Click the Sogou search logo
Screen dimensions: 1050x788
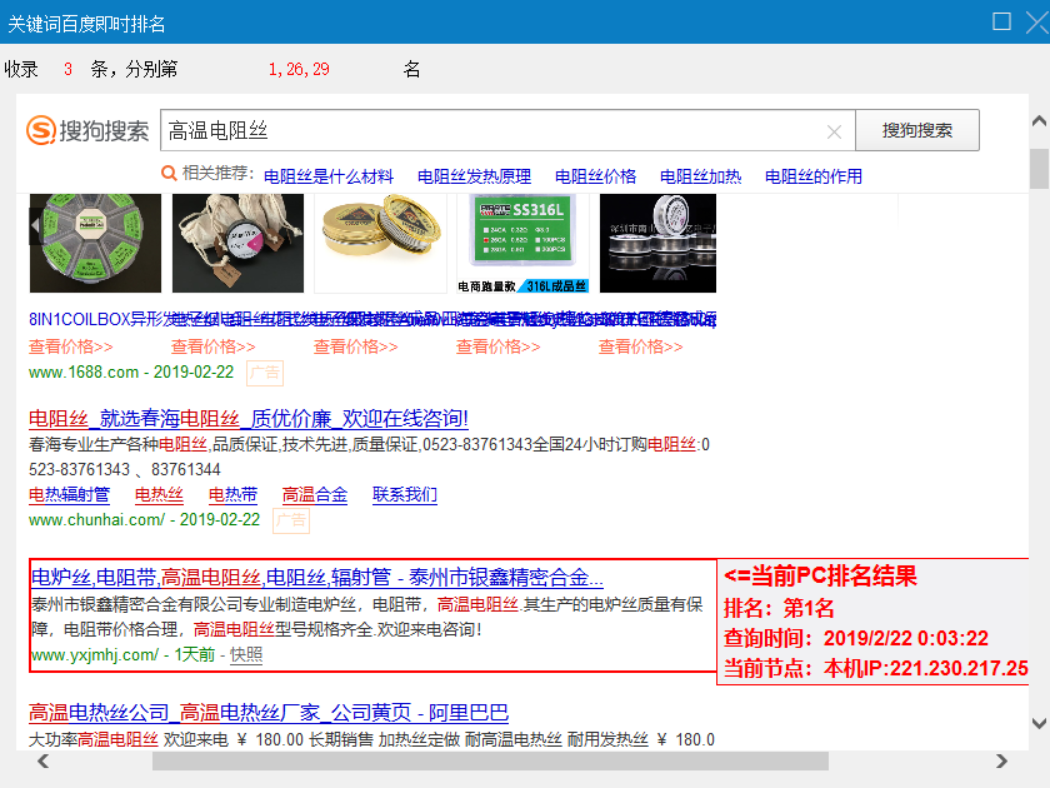[x=87, y=131]
